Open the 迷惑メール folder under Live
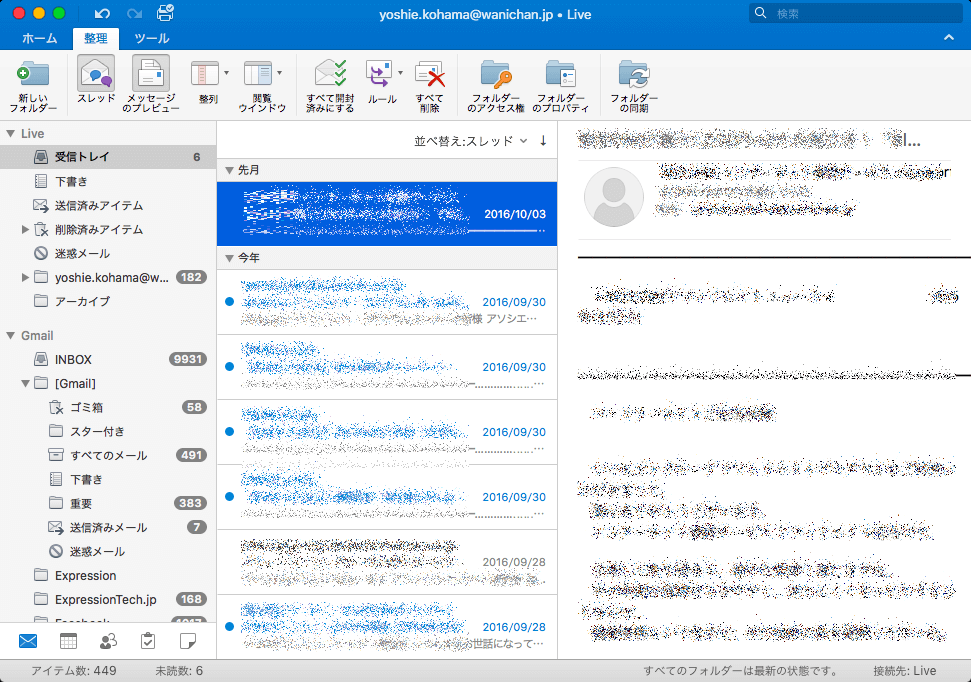 (x=82, y=253)
